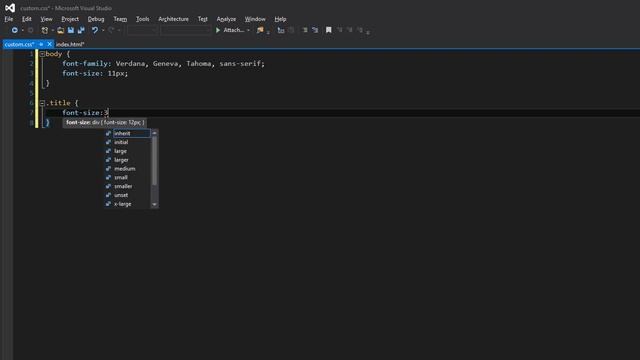Click the toolbar icon left of the indent icons
Image resolution: width=640 pixels, height=360 pixels.
(281, 30)
